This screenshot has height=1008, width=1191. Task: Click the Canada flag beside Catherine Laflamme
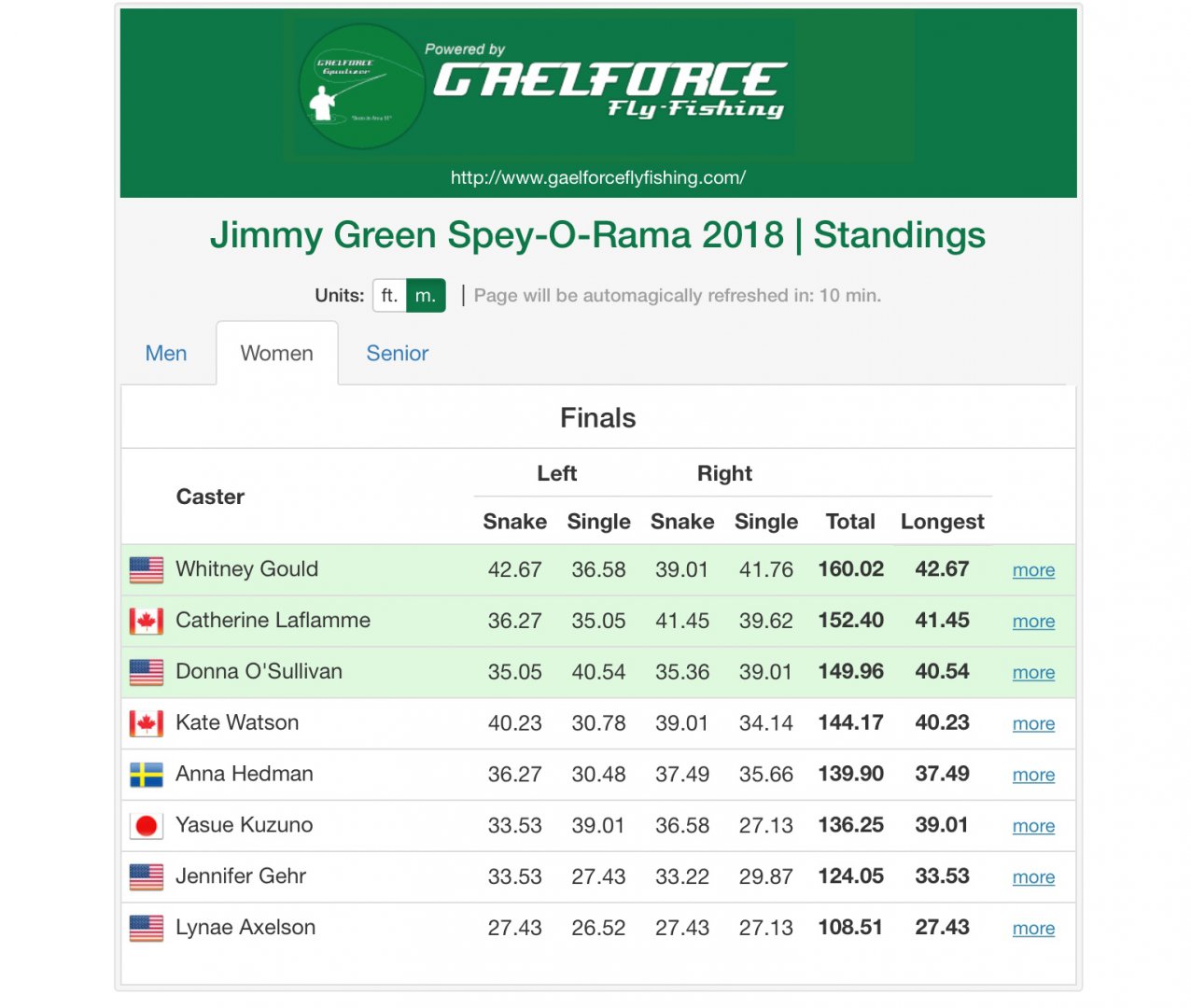click(147, 621)
